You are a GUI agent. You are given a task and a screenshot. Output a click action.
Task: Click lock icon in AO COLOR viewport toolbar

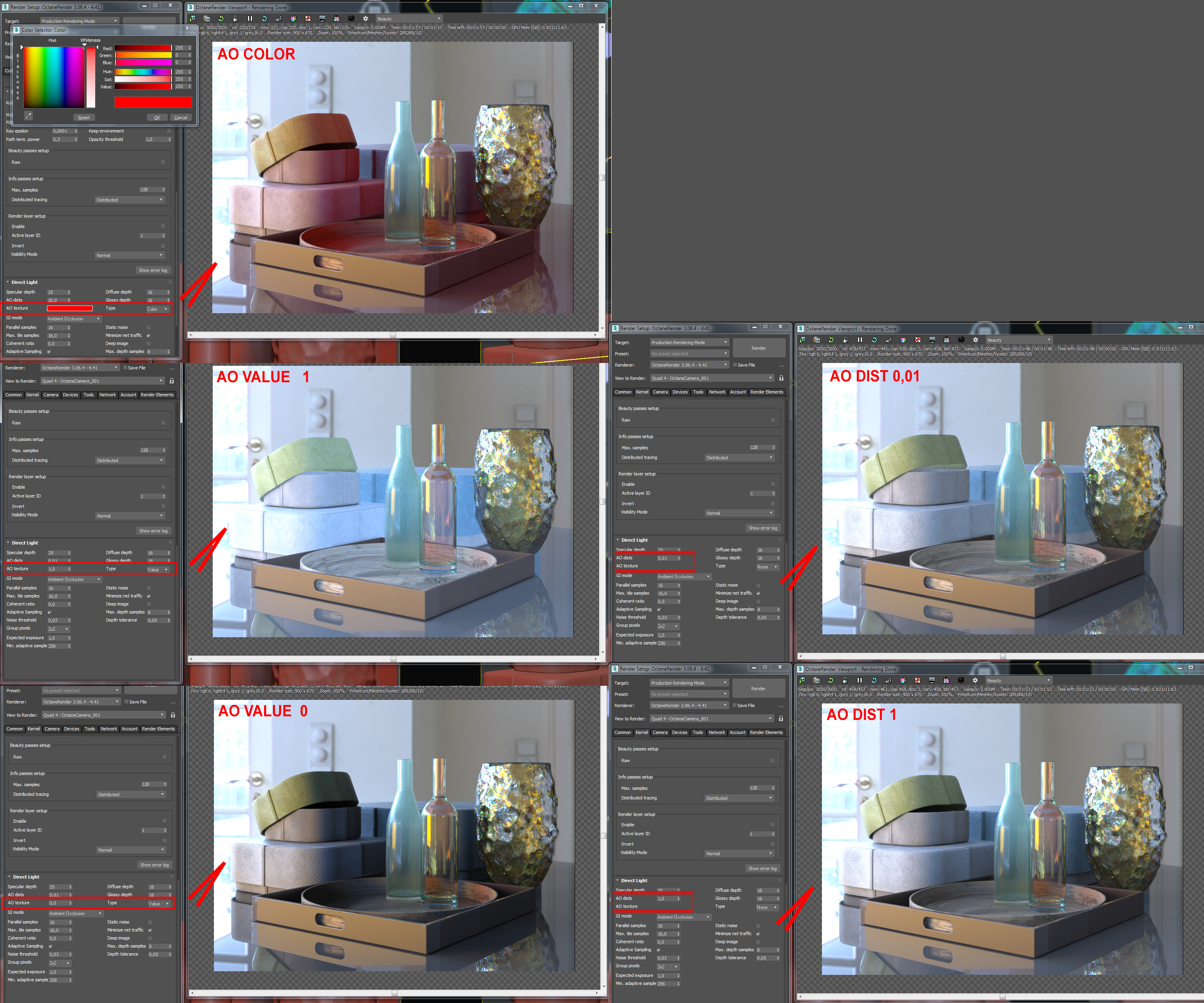(x=236, y=18)
